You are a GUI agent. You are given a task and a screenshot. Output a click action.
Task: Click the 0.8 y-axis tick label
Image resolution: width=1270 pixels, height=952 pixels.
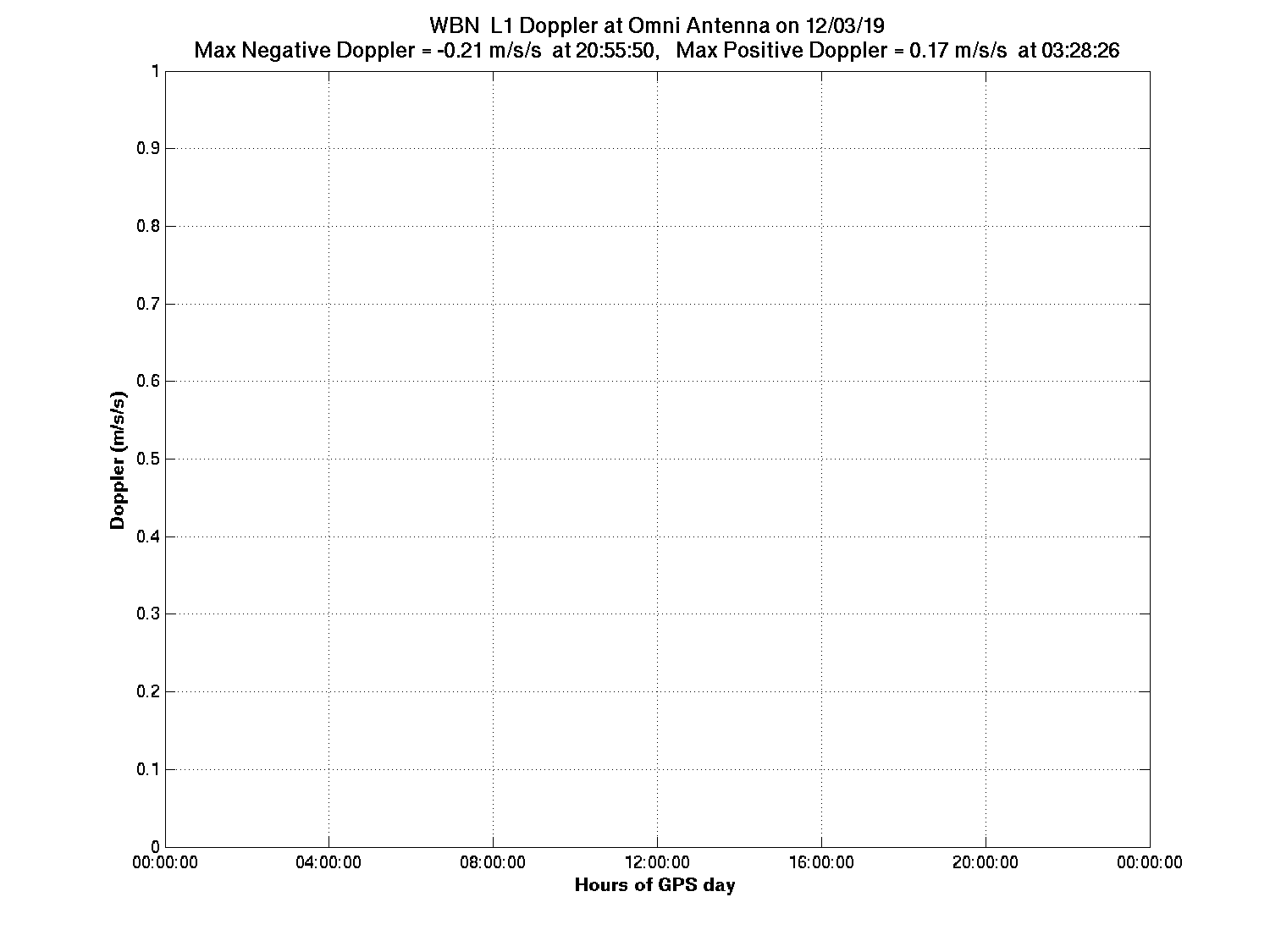coord(147,227)
